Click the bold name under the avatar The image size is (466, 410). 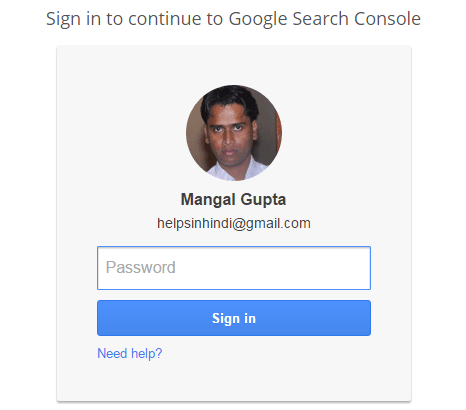(x=233, y=200)
